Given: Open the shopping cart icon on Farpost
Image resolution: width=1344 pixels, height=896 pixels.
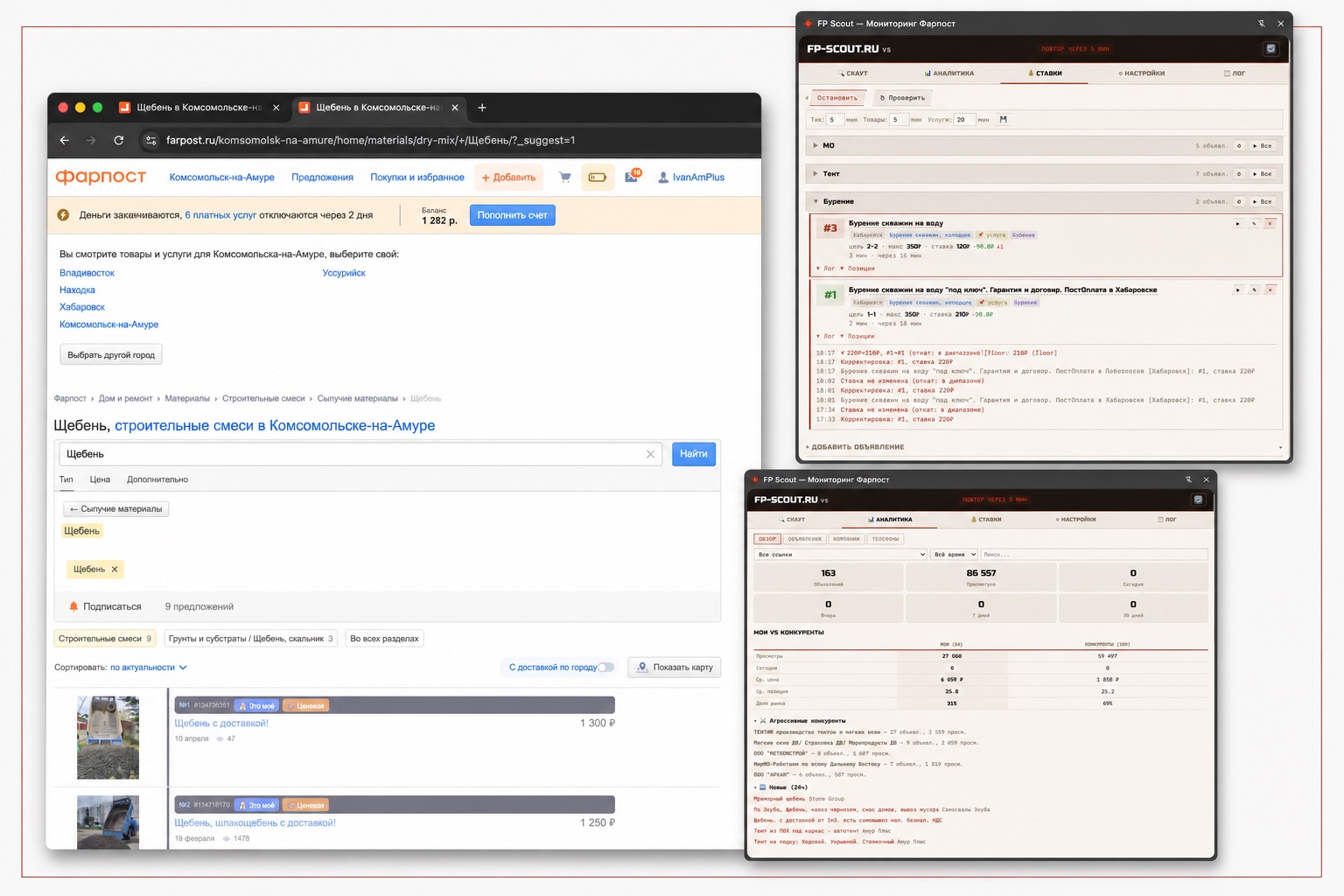Looking at the screenshot, I should tap(565, 178).
